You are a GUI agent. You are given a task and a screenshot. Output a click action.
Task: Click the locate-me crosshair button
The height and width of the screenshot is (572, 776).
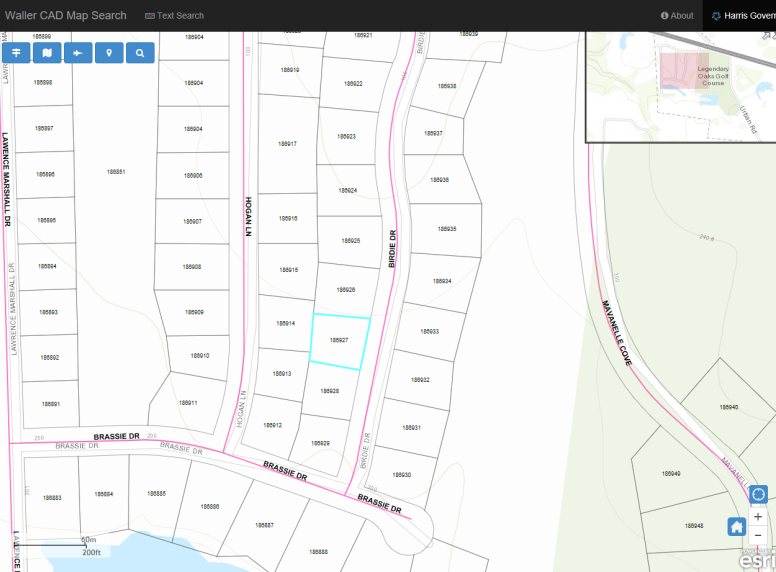point(758,494)
